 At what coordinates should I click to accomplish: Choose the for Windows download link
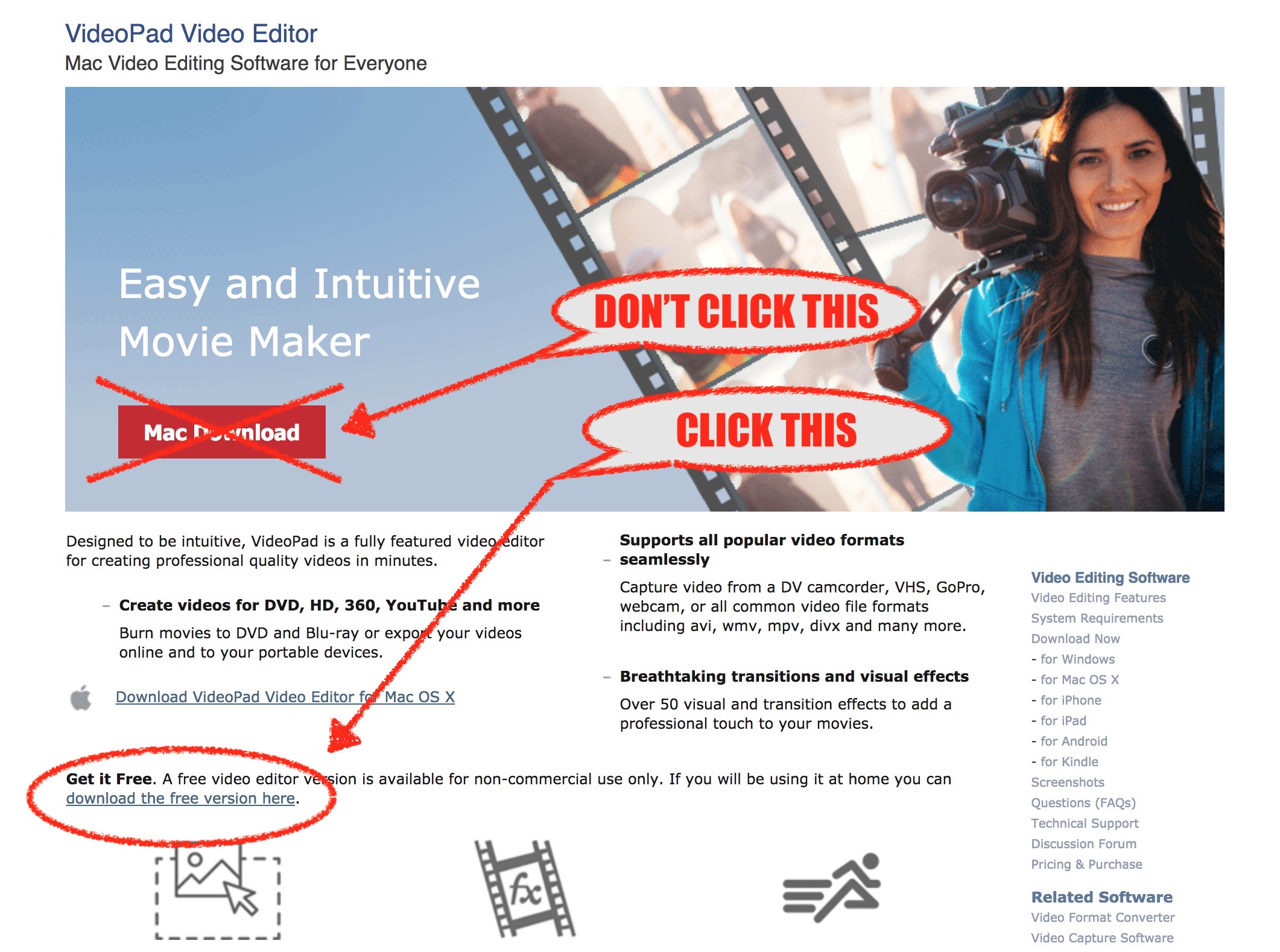[1077, 659]
